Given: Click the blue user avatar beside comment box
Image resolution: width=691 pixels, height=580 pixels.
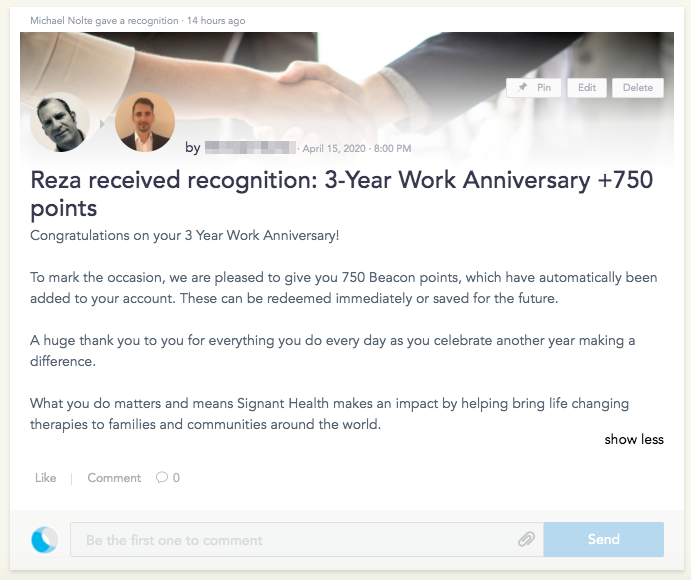Looking at the screenshot, I should click(x=45, y=539).
